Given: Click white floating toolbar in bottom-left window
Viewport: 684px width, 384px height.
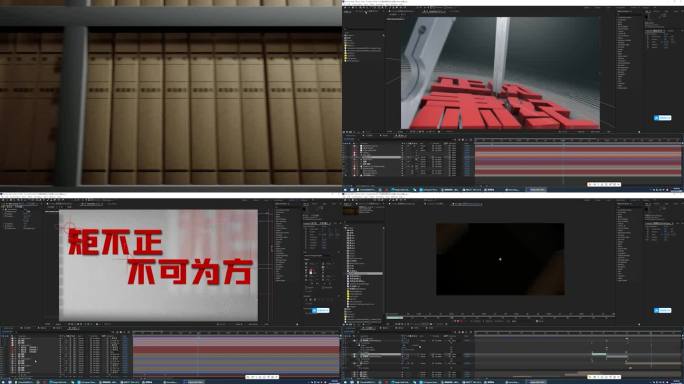Looking at the screenshot, I should (262, 377).
